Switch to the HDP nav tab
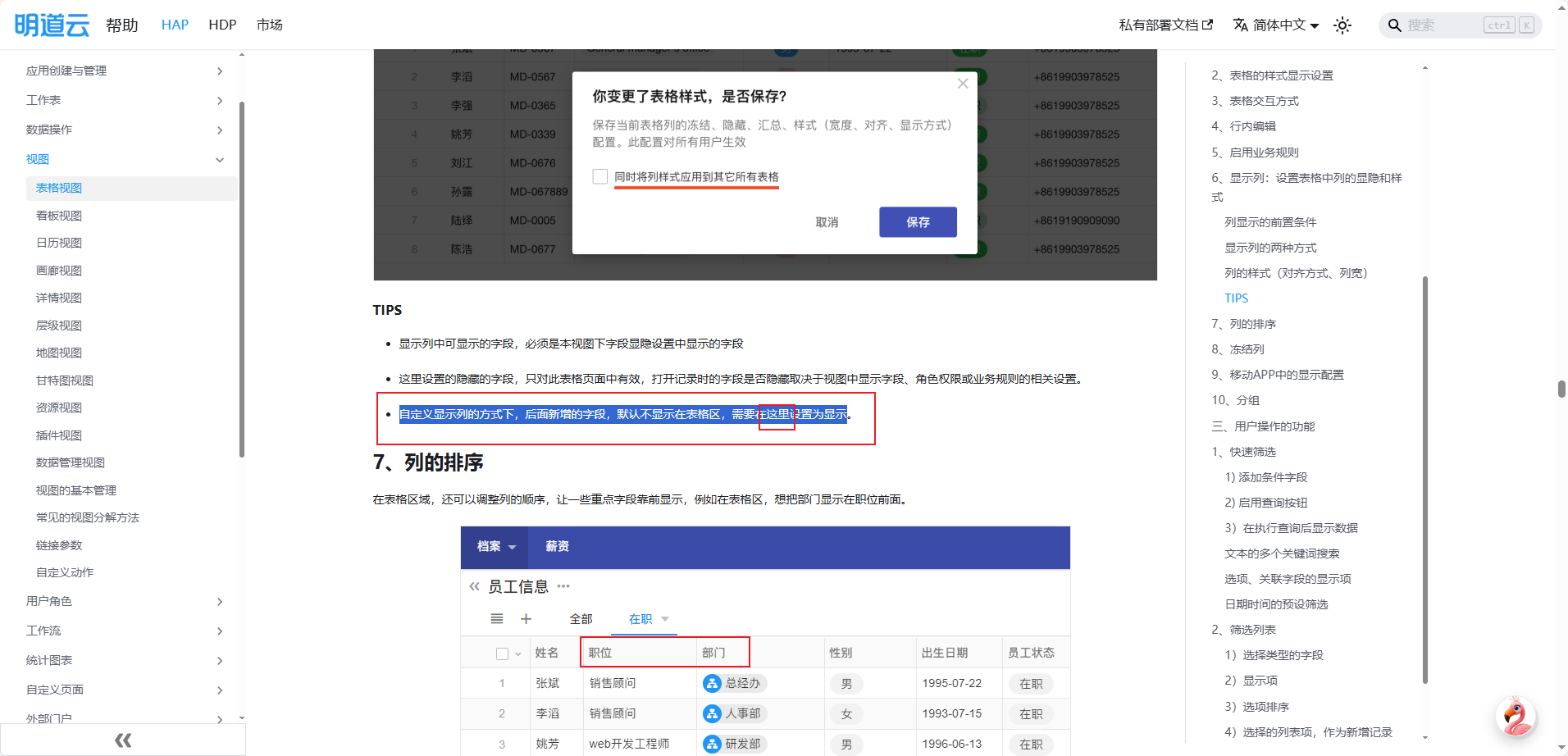The image size is (1568, 756). point(222,25)
